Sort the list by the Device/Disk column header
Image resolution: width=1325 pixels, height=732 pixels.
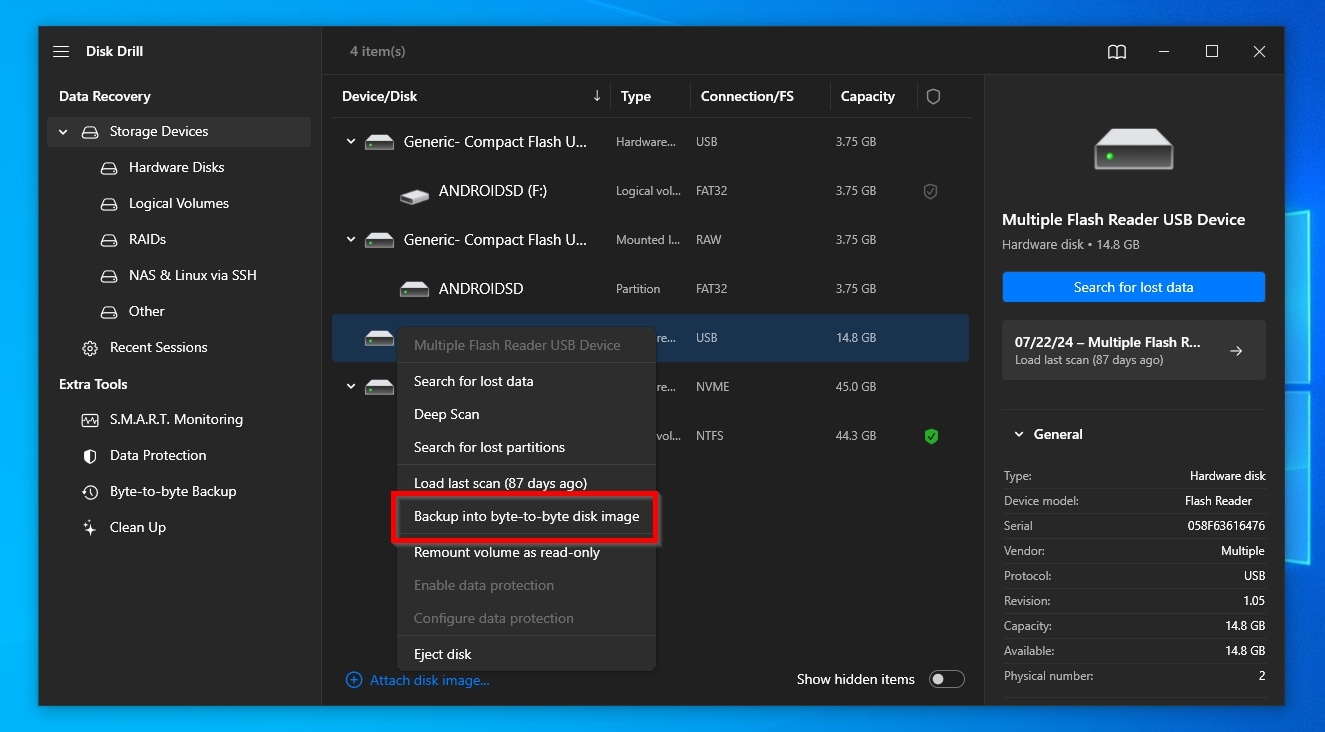(380, 97)
